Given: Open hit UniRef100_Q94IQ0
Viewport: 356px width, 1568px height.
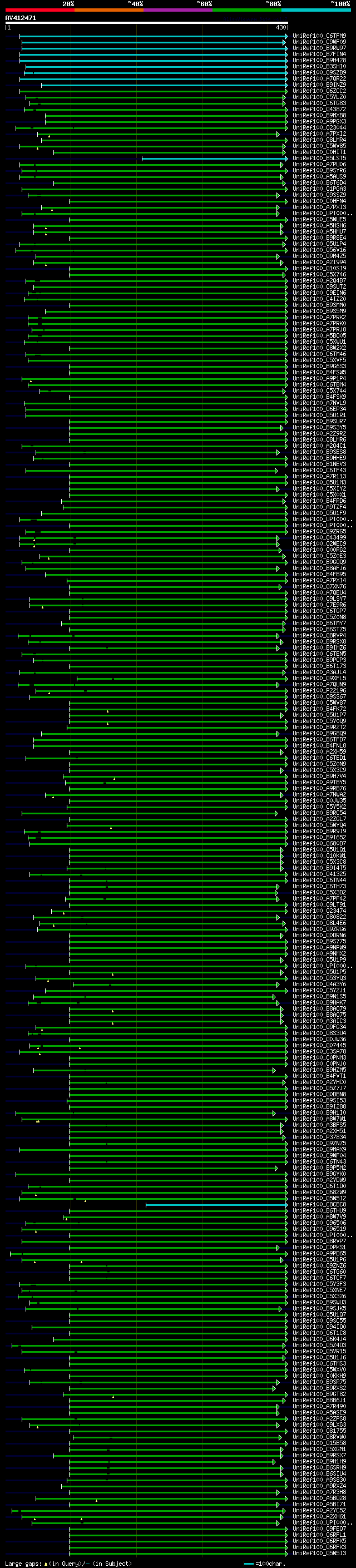Looking at the screenshot, I should tap(319, 1327).
